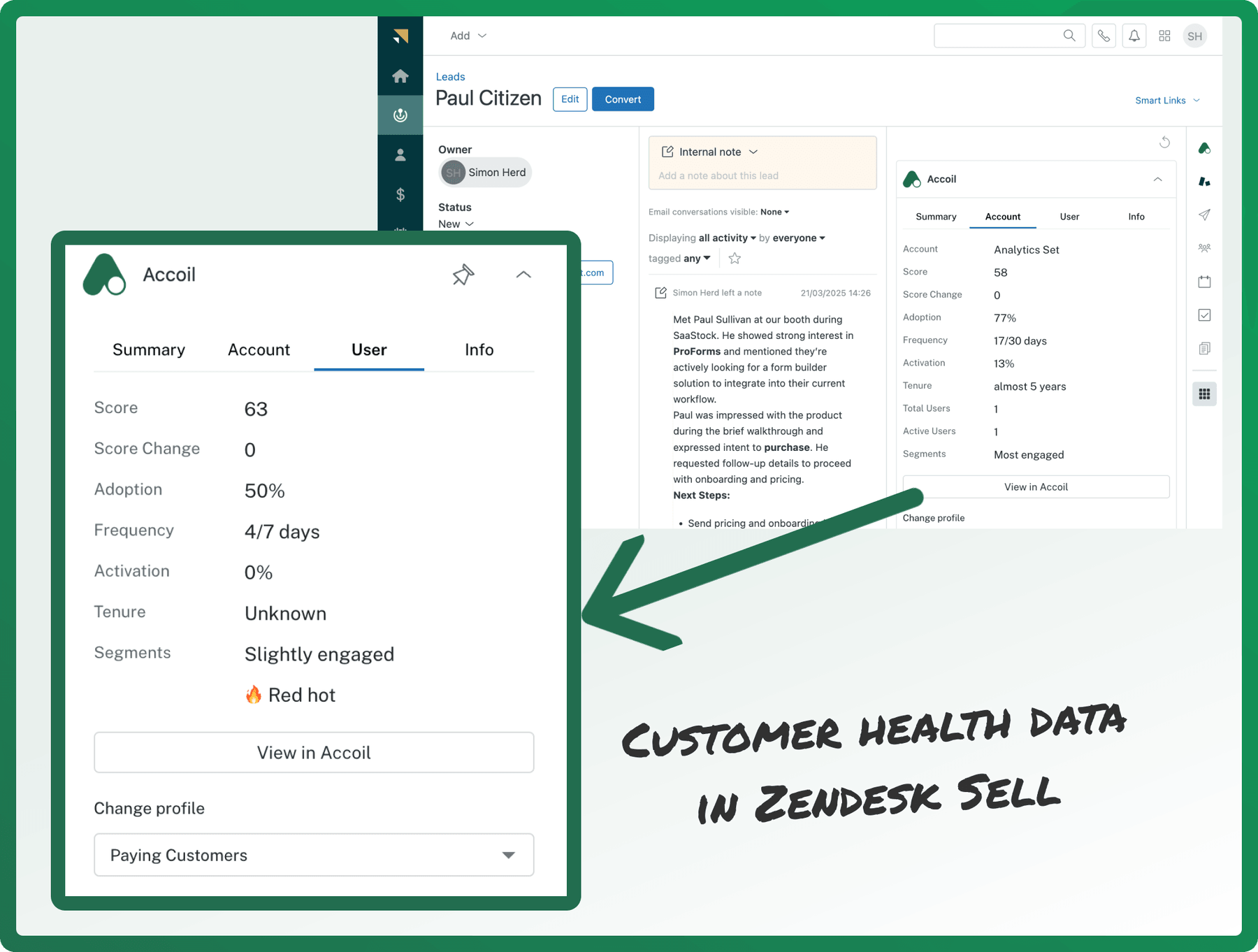This screenshot has height=952, width=1258.
Task: Expand the Internal note type dropdown
Action: point(718,152)
